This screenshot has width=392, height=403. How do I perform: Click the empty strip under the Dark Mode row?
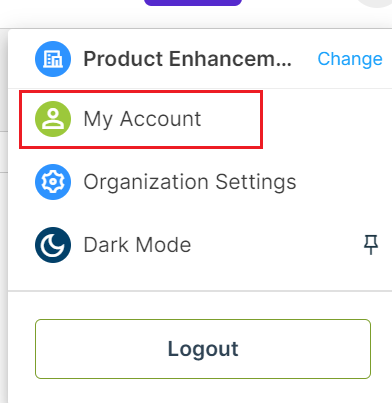(200, 277)
